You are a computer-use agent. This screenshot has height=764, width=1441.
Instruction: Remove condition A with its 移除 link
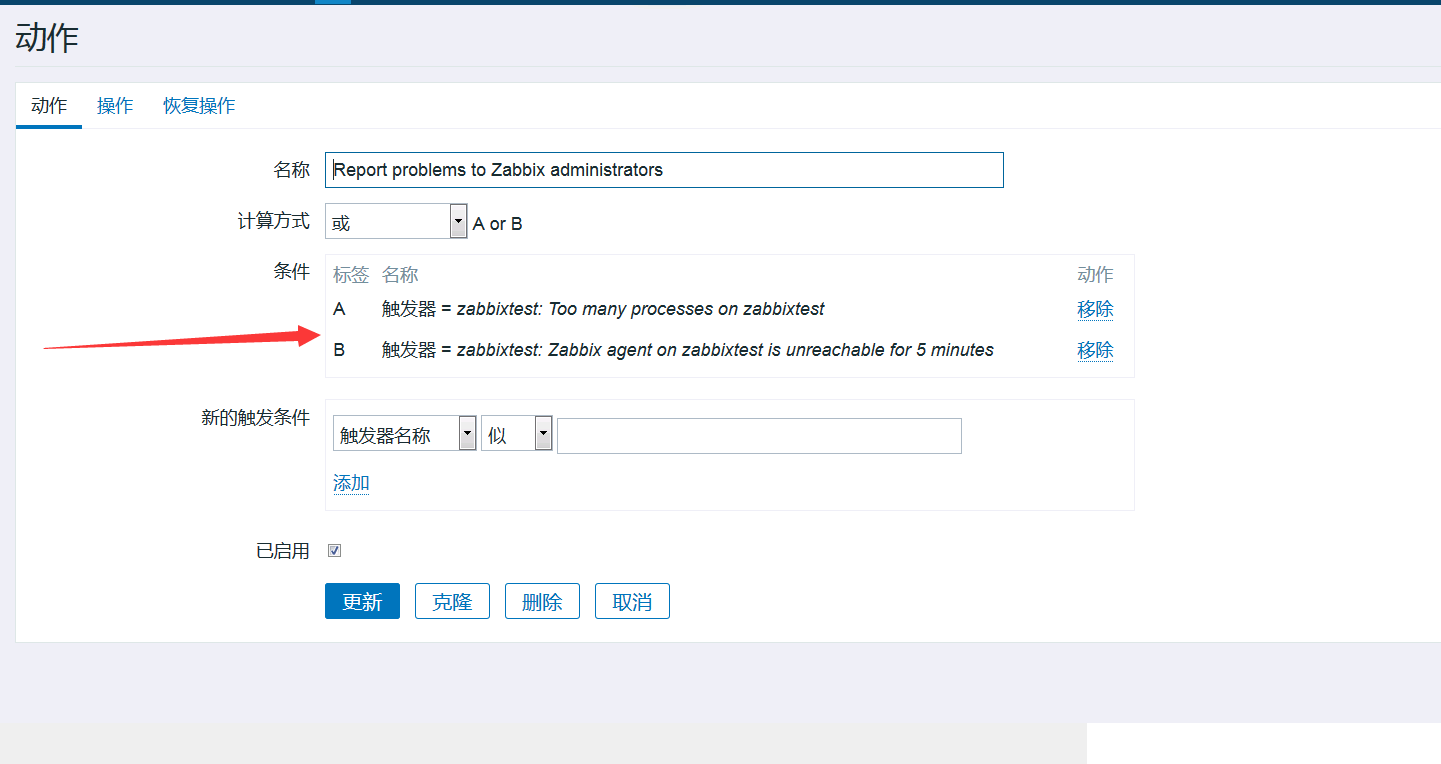click(x=1095, y=309)
